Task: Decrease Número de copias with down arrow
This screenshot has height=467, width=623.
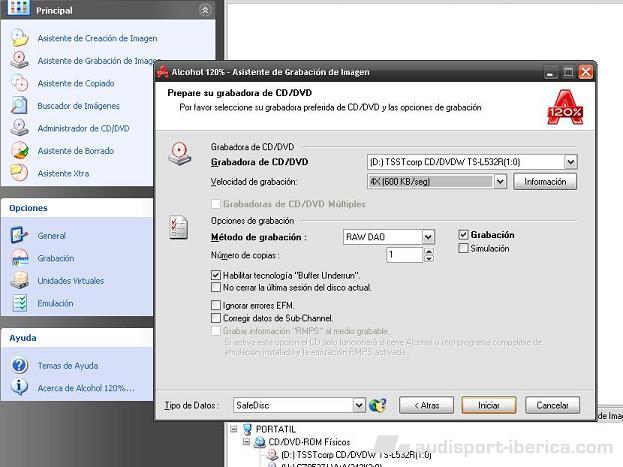Action: (x=429, y=258)
